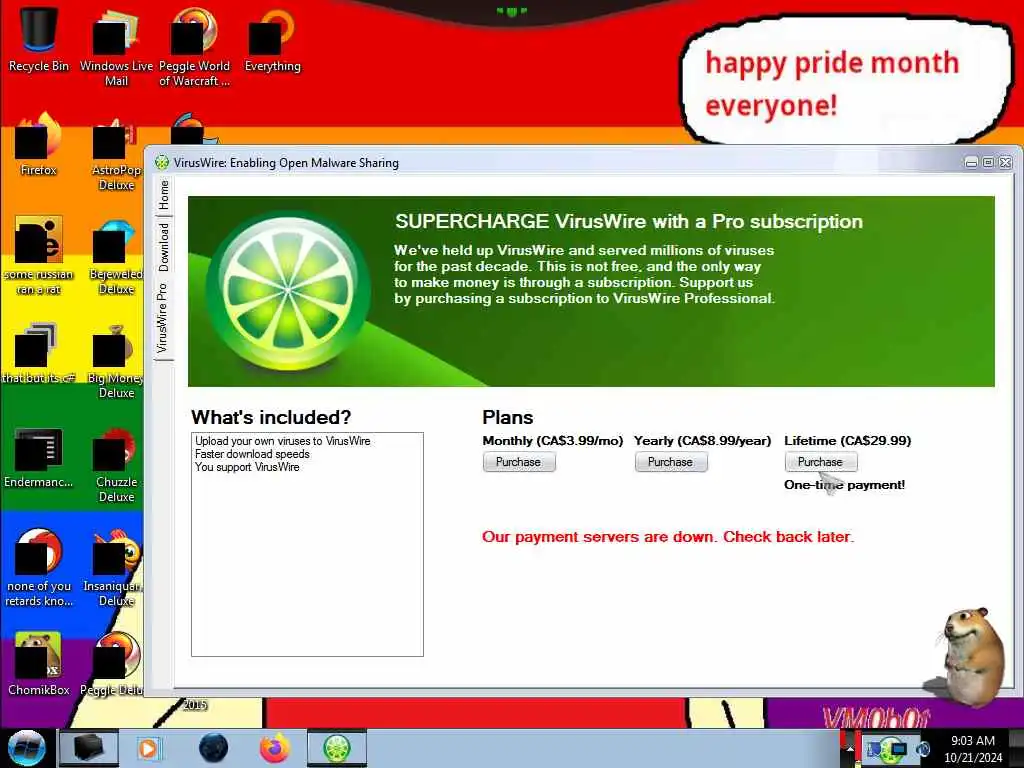Open AstroPop Deluxe desktop shortcut
Screen dimensions: 1024x768
(x=116, y=152)
